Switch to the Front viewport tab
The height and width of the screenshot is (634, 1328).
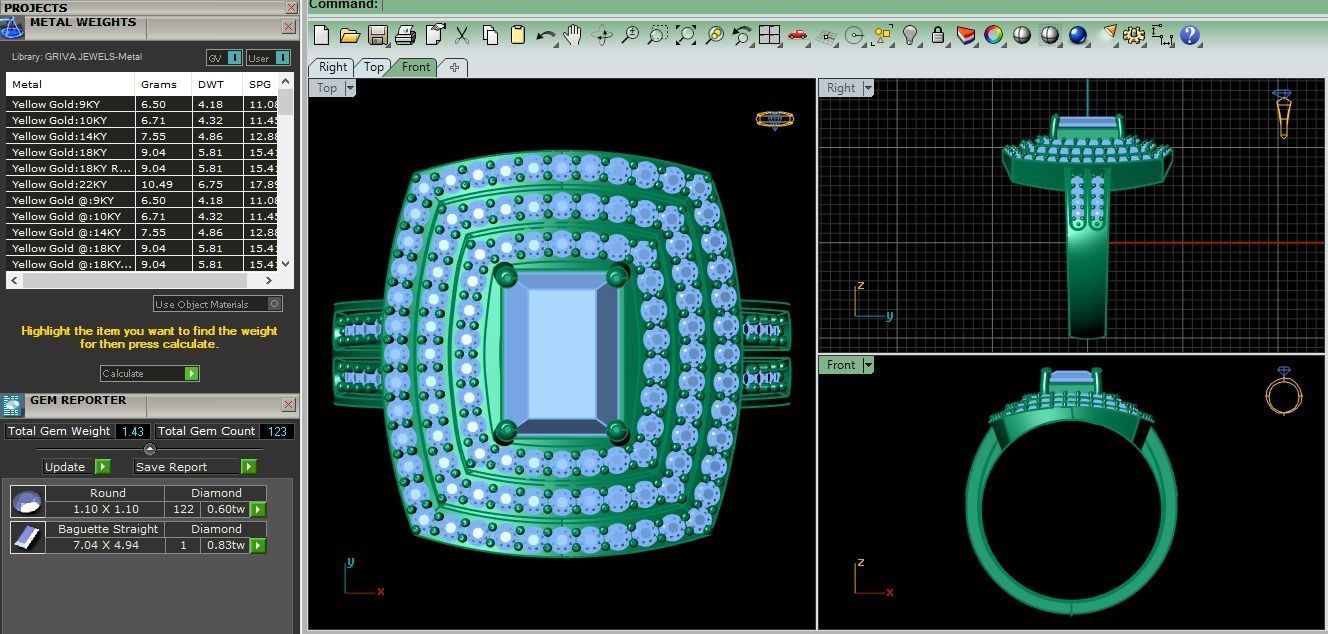tap(416, 67)
